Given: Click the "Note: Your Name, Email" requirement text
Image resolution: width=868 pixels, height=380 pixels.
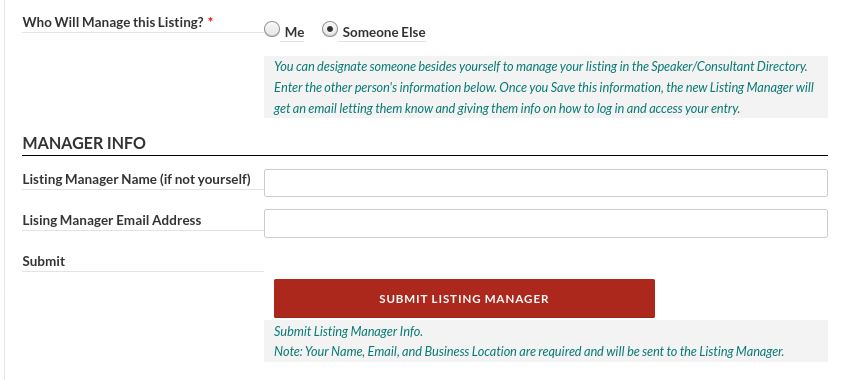Looking at the screenshot, I should [529, 351].
